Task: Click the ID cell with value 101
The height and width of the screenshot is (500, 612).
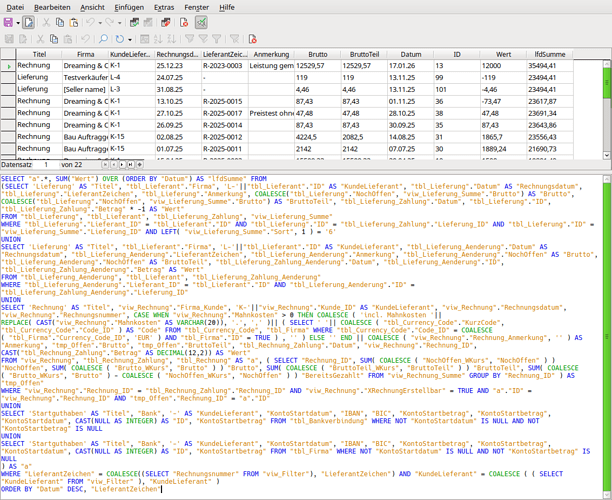Action: (457, 89)
